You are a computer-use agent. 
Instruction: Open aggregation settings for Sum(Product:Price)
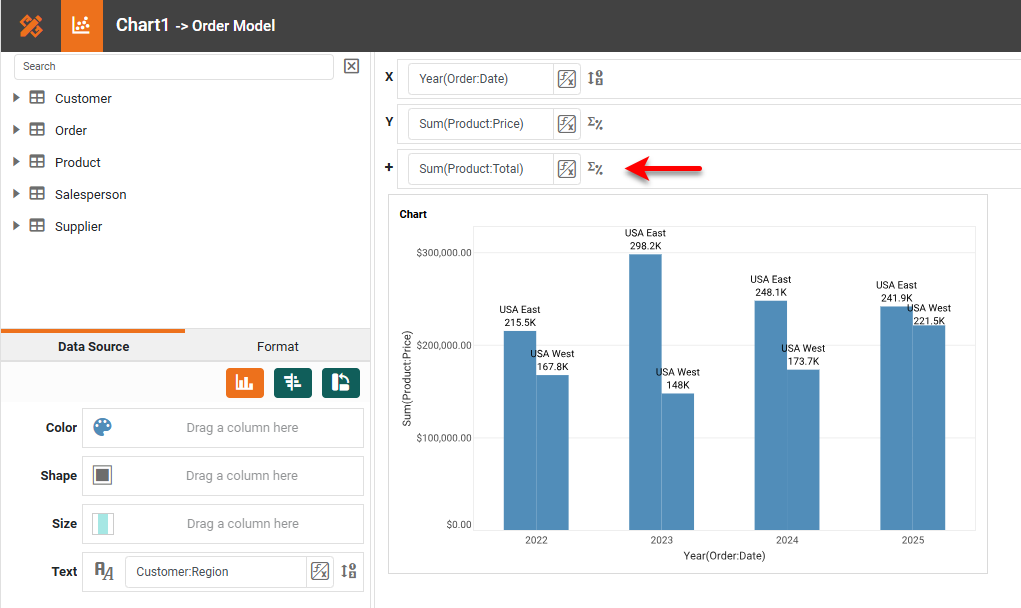point(595,124)
